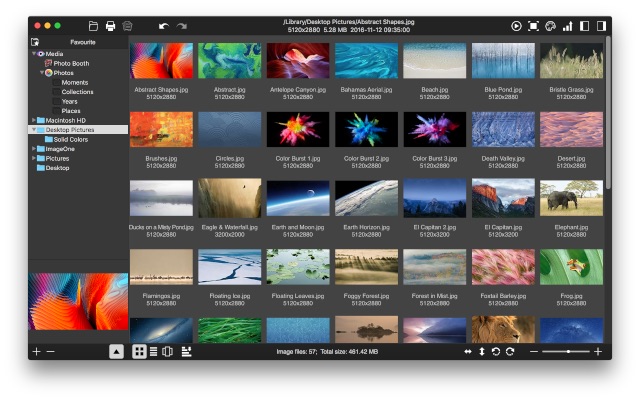Rotate the image clockwise
640x400 pixels.
(x=510, y=351)
